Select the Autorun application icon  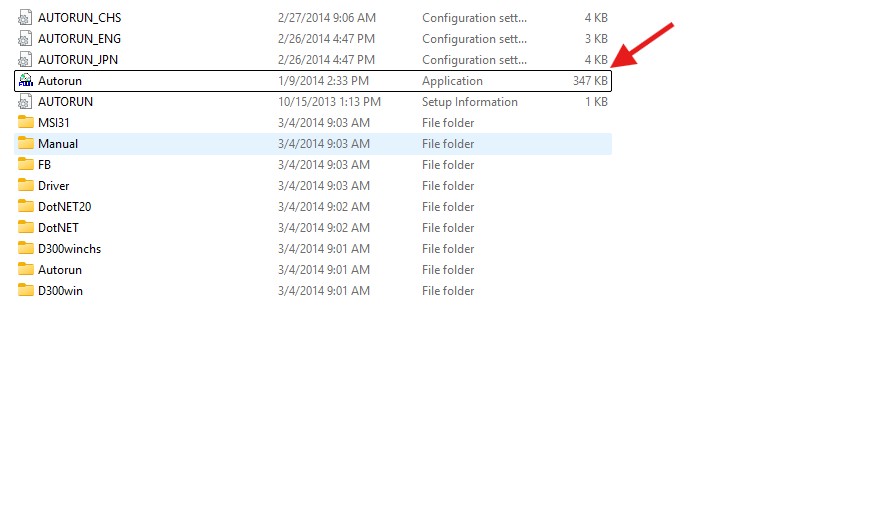pyautogui.click(x=26, y=81)
